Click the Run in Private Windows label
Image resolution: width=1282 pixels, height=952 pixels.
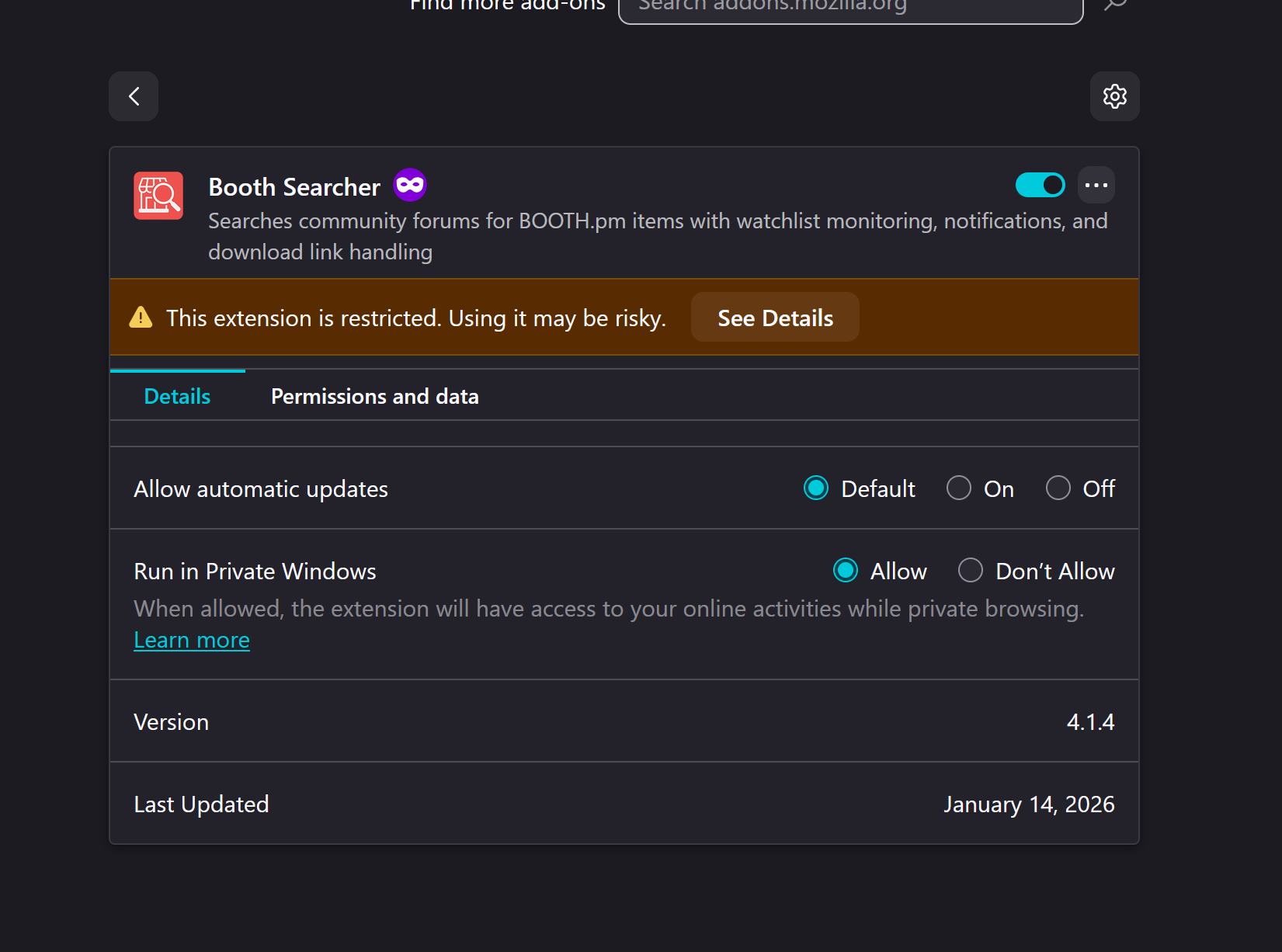tap(255, 572)
